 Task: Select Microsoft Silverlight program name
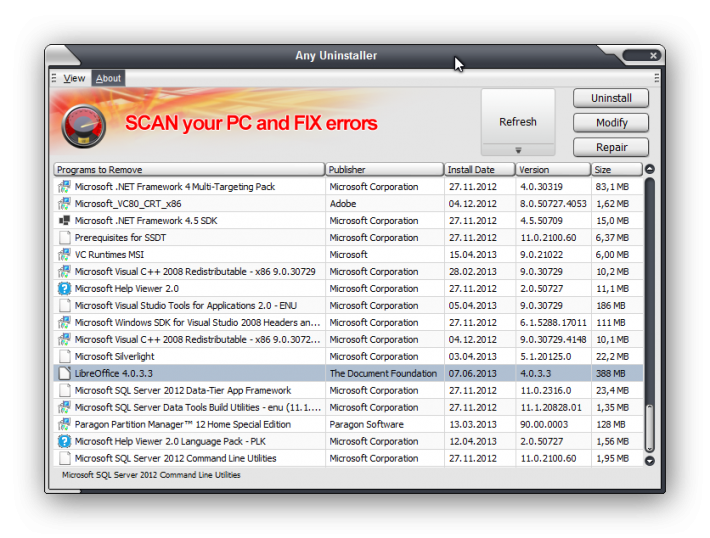(115, 356)
